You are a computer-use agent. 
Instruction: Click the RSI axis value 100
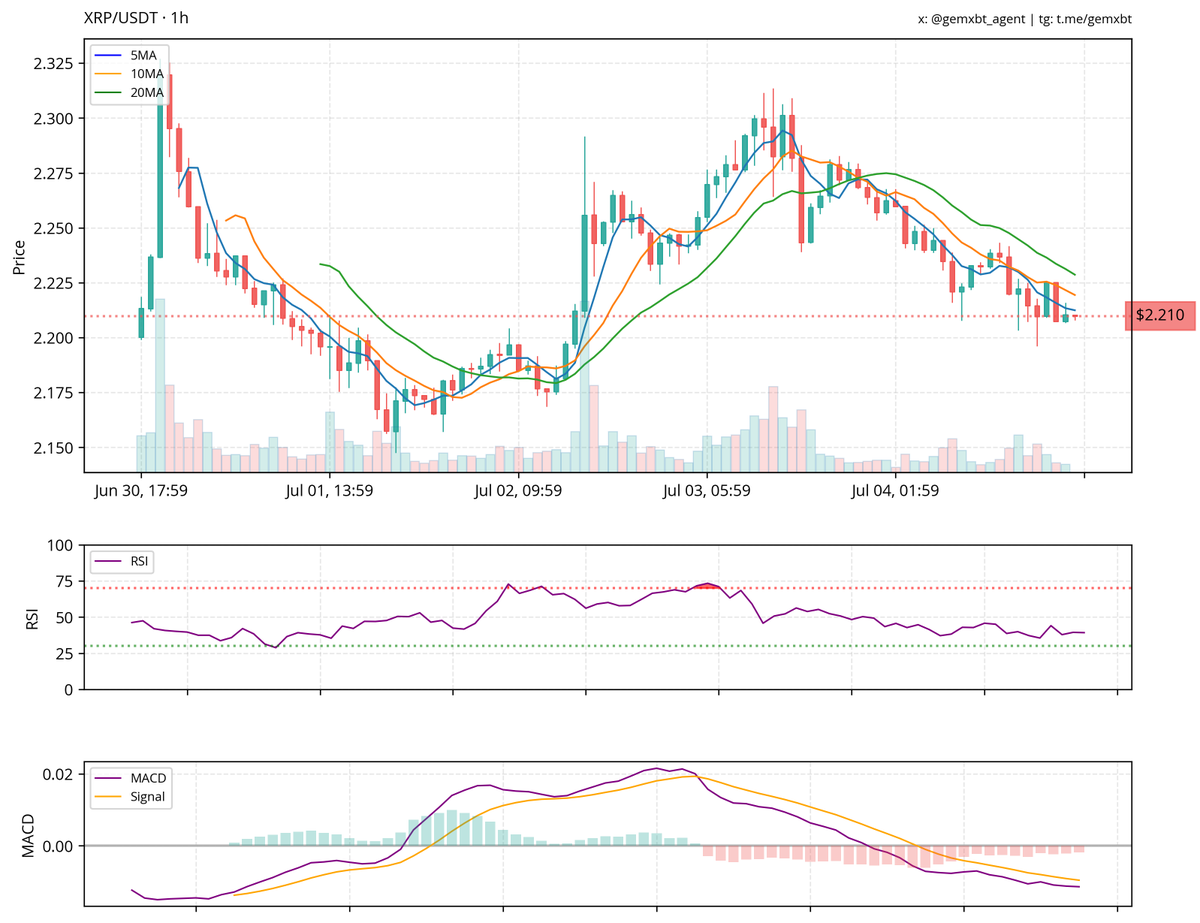[x=61, y=546]
